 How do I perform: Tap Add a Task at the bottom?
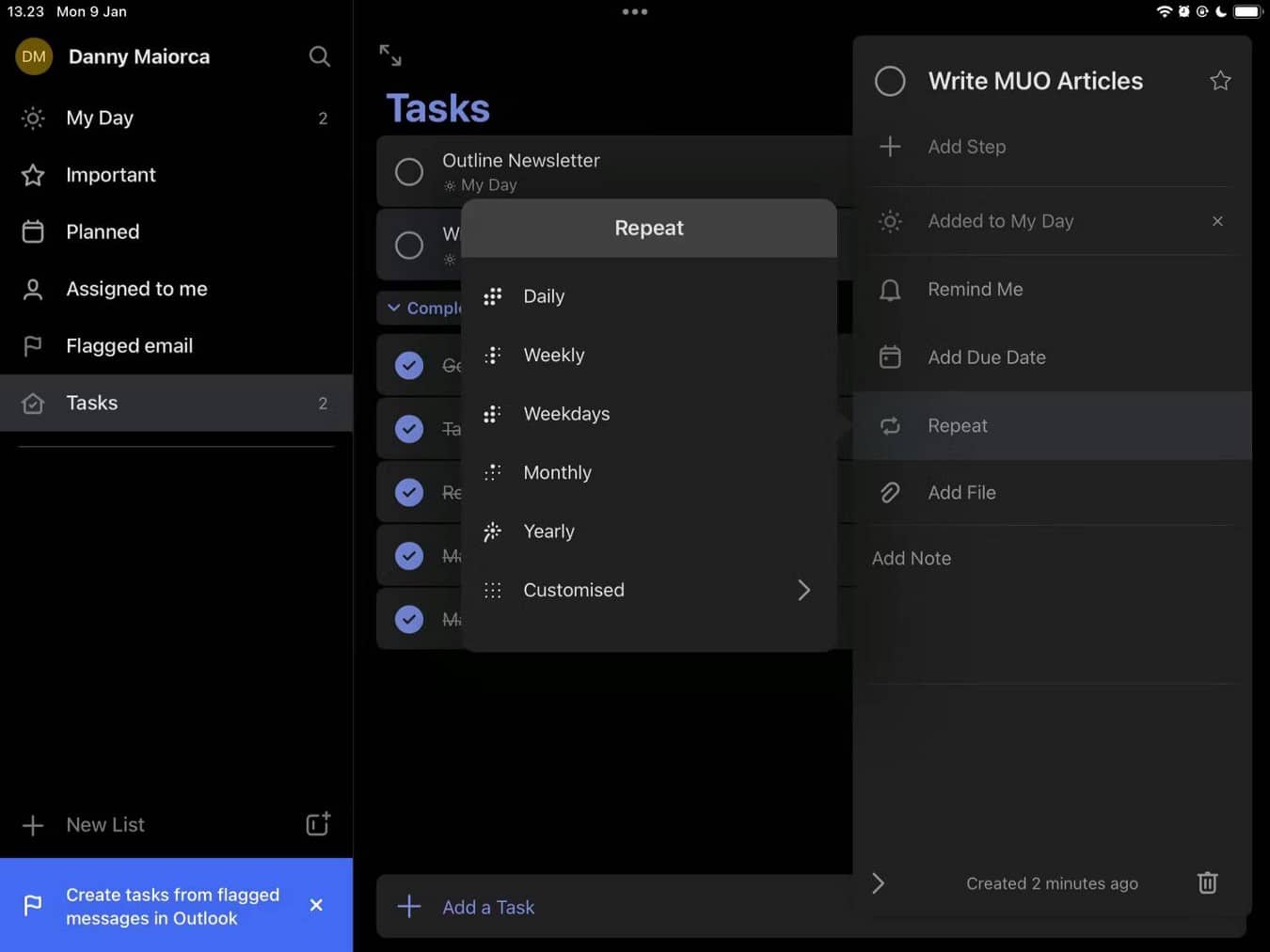pyautogui.click(x=487, y=907)
